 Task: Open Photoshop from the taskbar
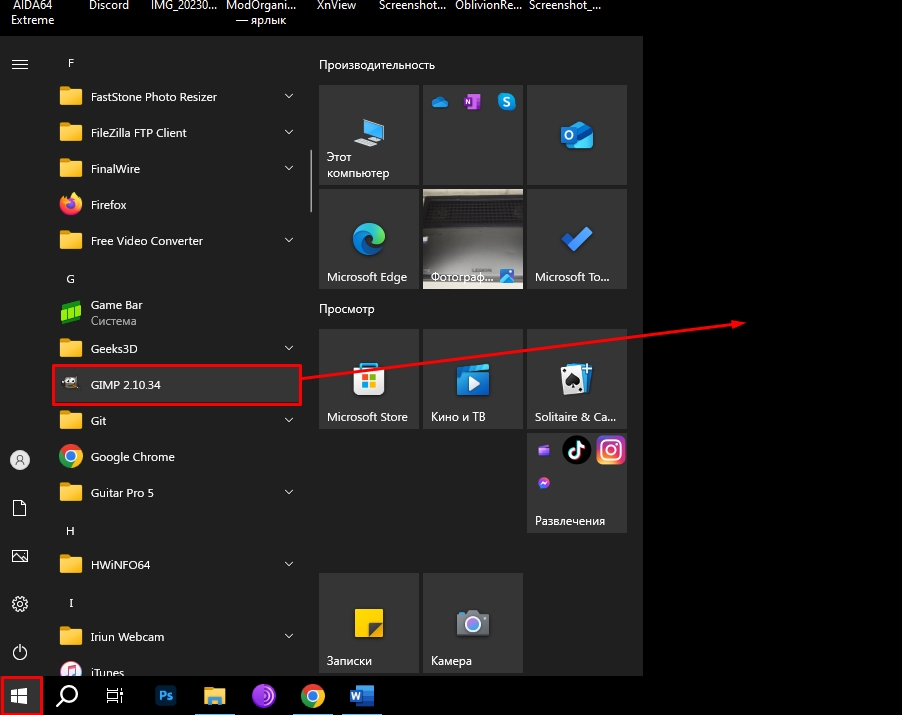166,696
